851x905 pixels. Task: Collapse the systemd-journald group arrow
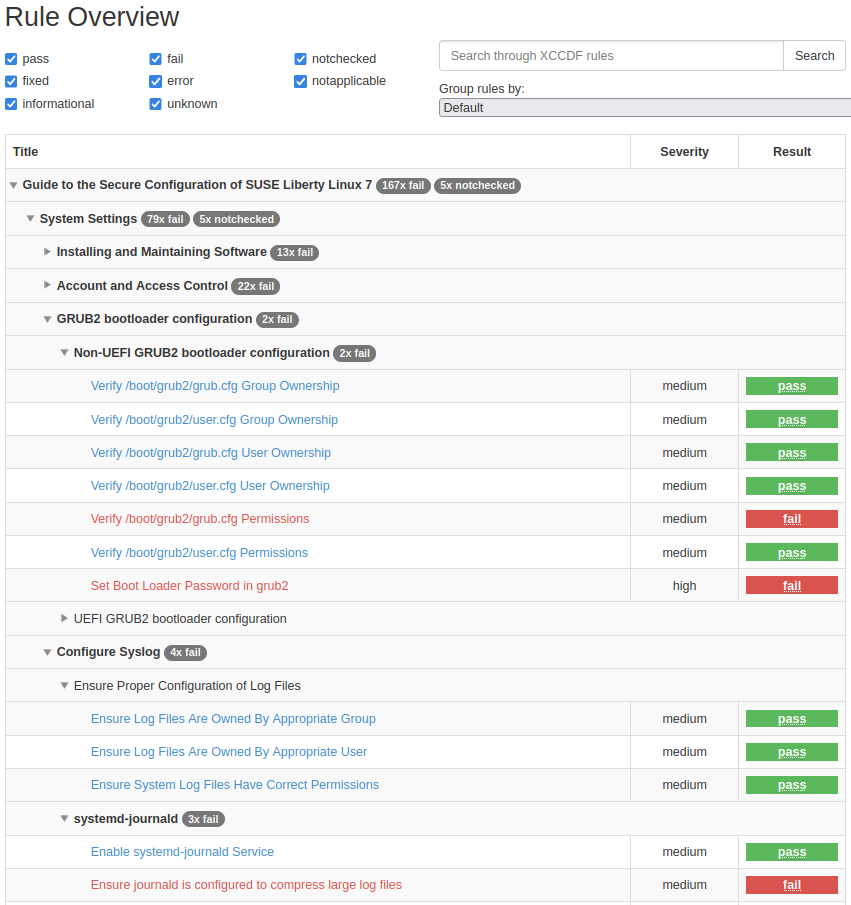point(64,820)
